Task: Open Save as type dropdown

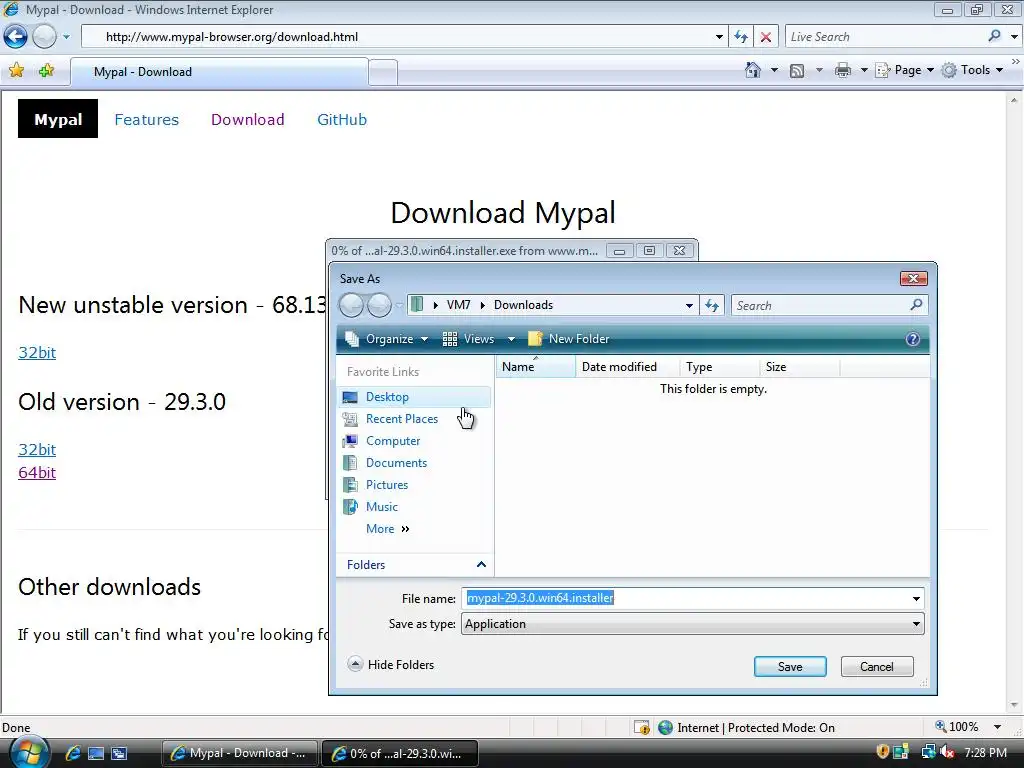Action: (x=692, y=624)
